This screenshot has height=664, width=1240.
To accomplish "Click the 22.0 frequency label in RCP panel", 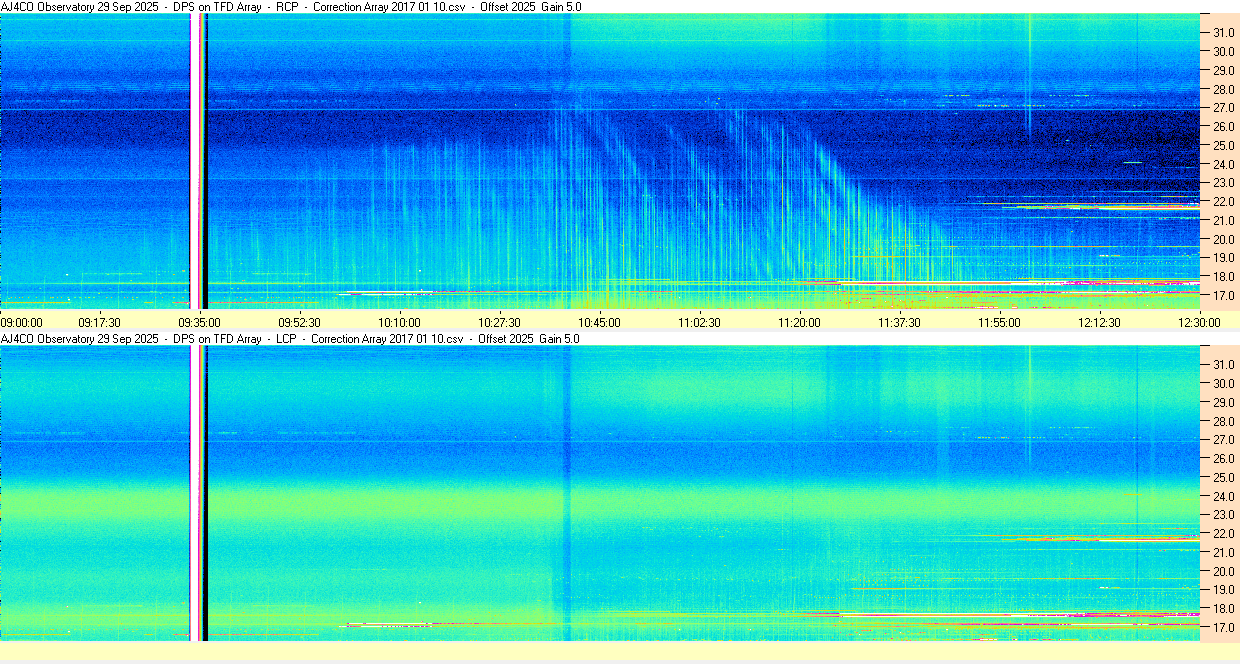I will click(1223, 202).
